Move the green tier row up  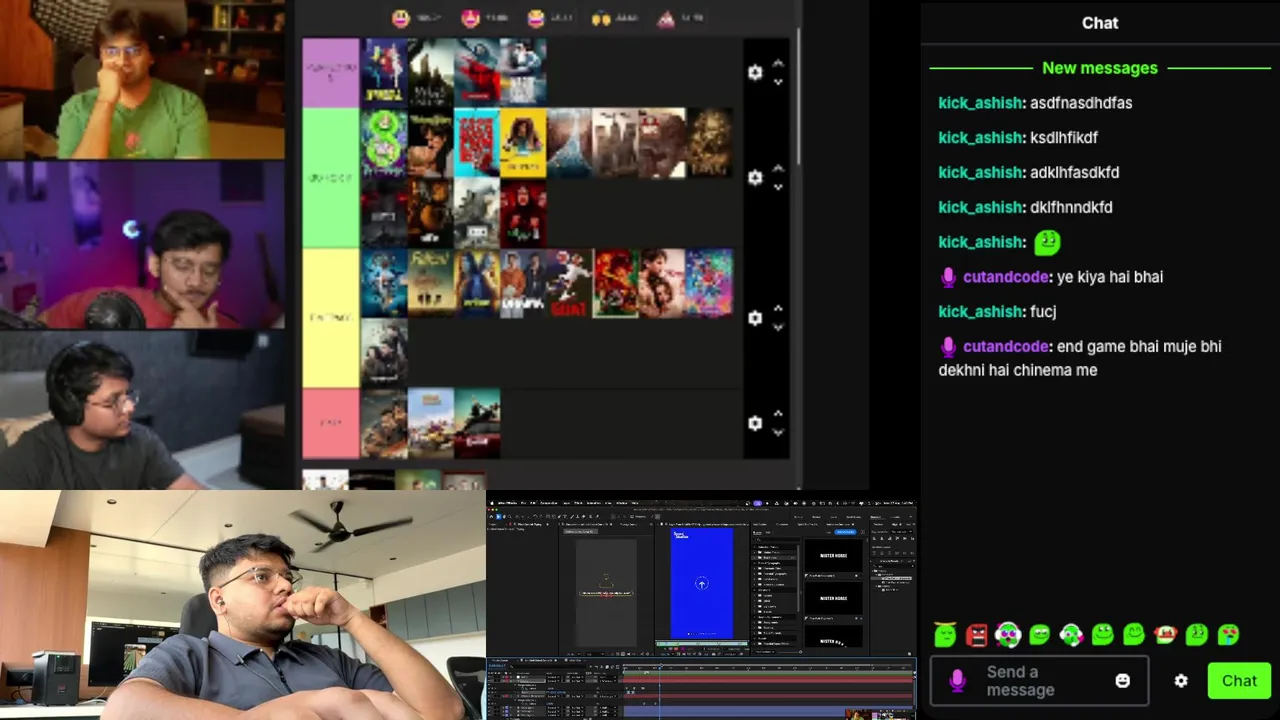[x=778, y=168]
